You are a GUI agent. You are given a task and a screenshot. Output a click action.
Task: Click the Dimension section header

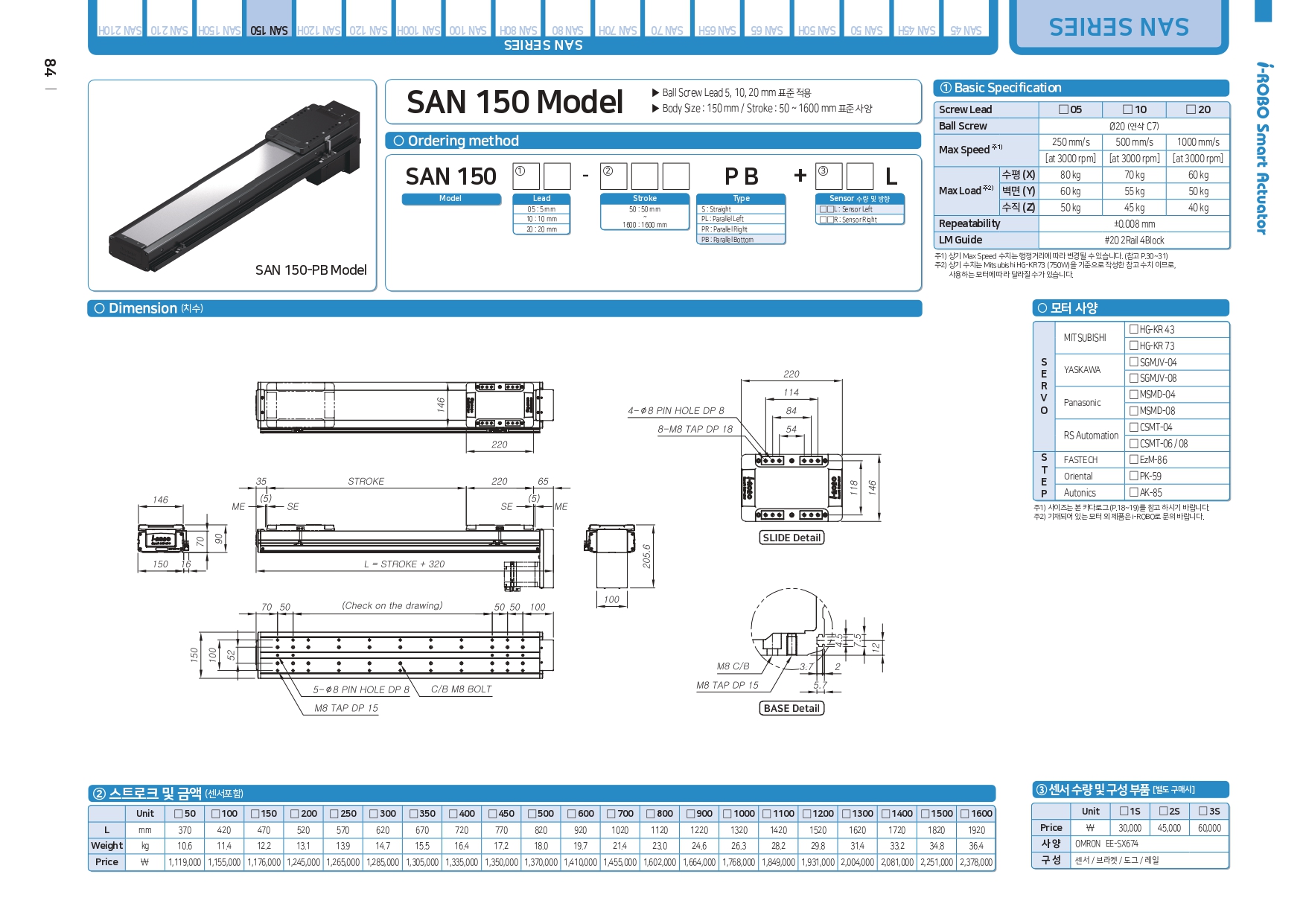click(505, 308)
